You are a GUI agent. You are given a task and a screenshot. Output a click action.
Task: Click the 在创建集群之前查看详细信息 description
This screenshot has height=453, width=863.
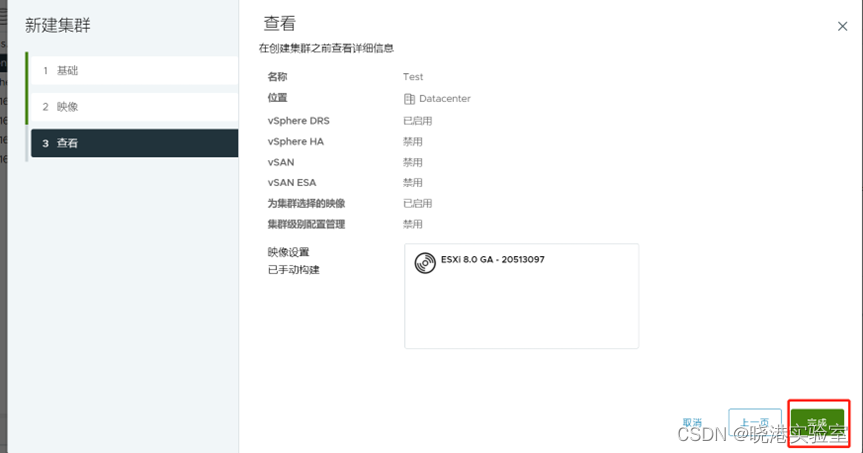[326, 48]
